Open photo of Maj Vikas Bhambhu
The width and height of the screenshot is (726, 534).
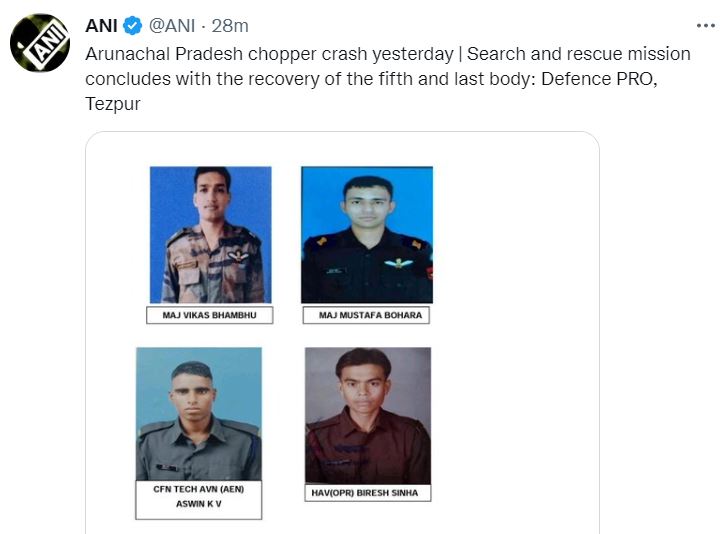[x=210, y=235]
